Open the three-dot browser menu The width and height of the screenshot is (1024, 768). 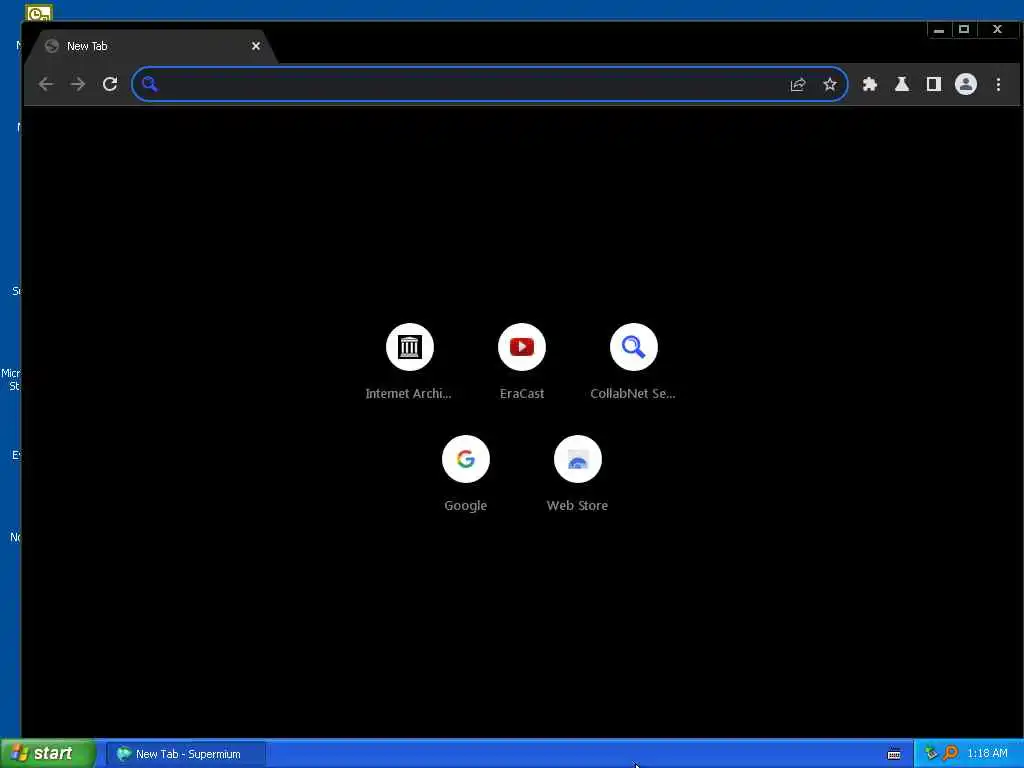(x=998, y=84)
